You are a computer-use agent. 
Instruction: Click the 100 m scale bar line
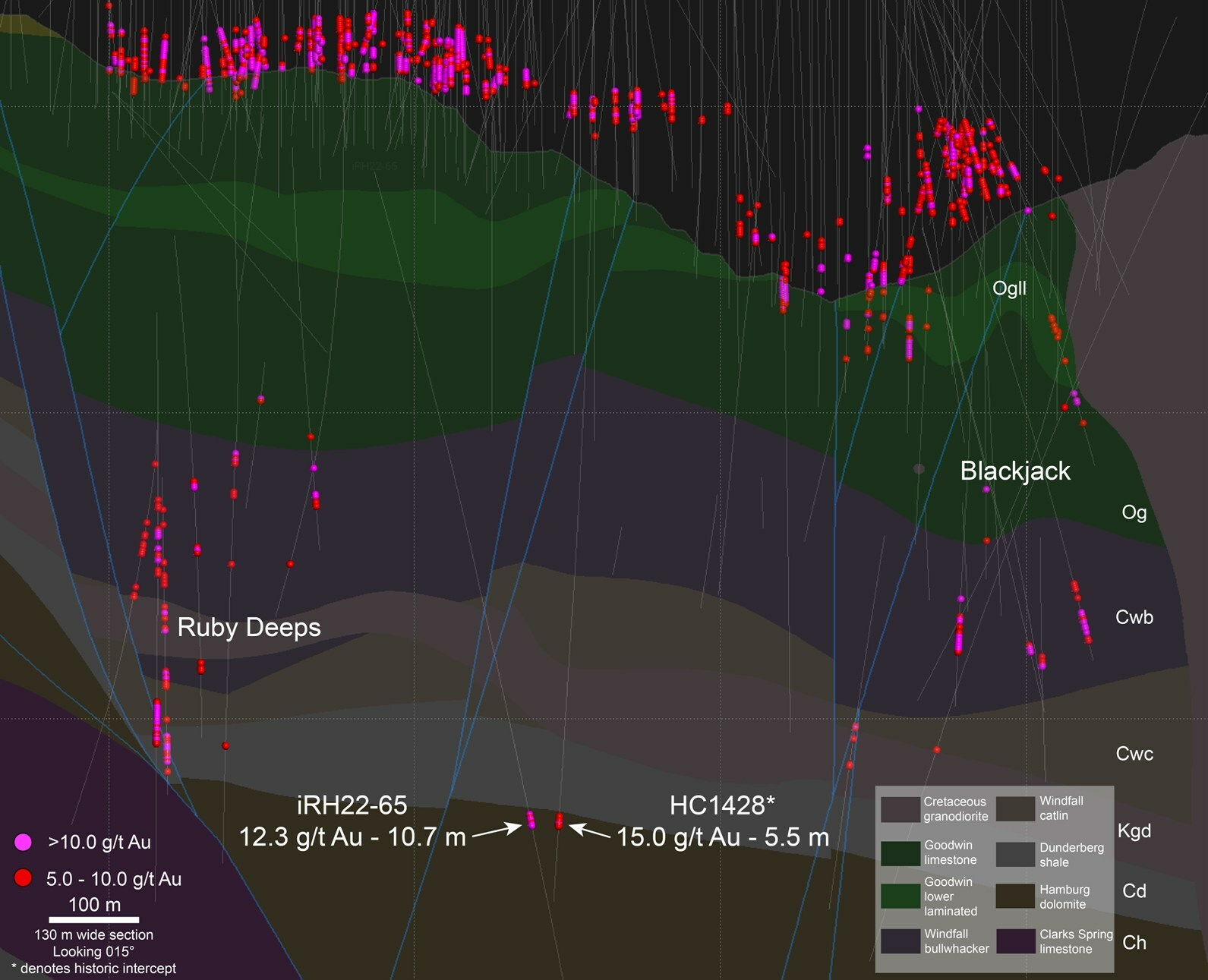(x=94, y=919)
